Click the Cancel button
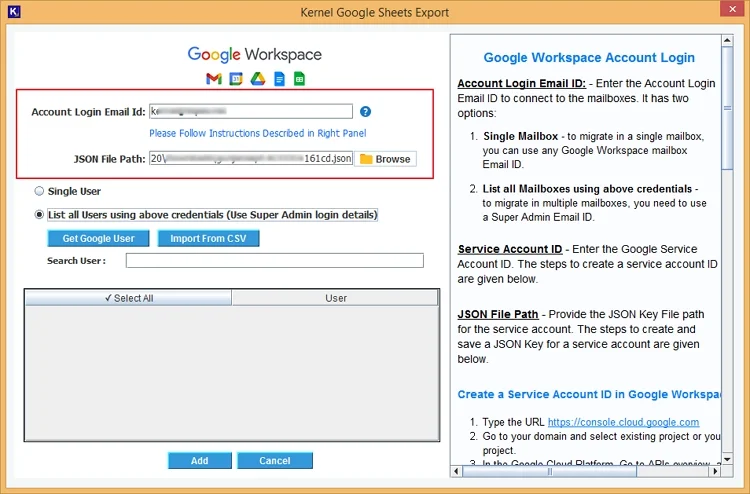 (274, 461)
